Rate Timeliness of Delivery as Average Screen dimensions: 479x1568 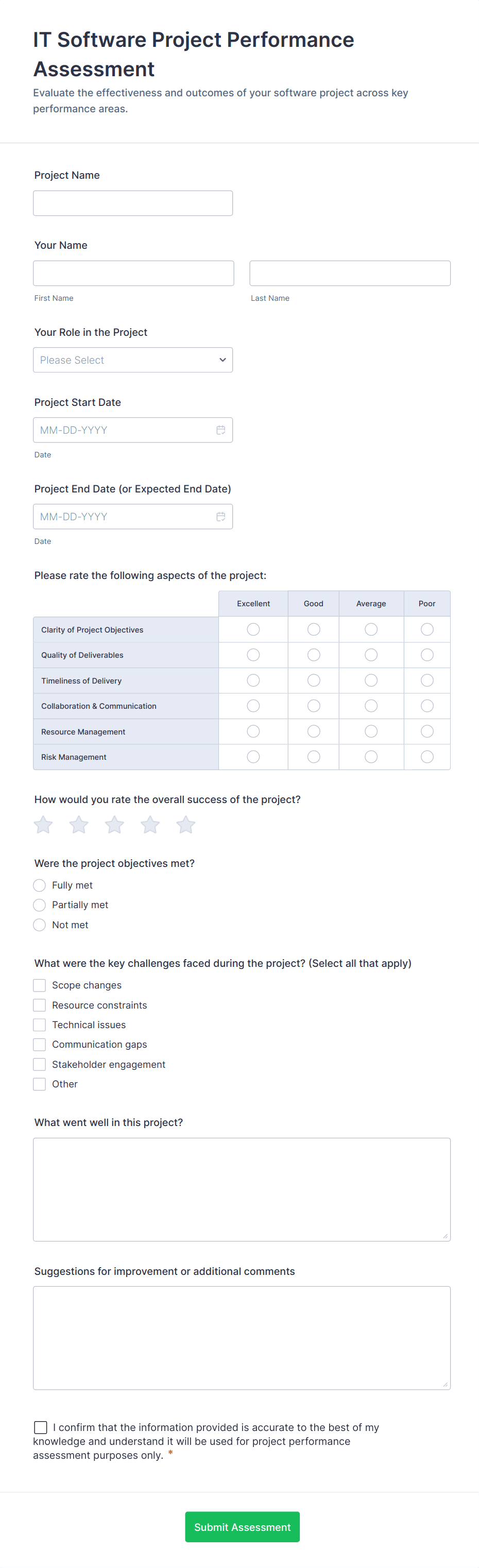point(371,680)
